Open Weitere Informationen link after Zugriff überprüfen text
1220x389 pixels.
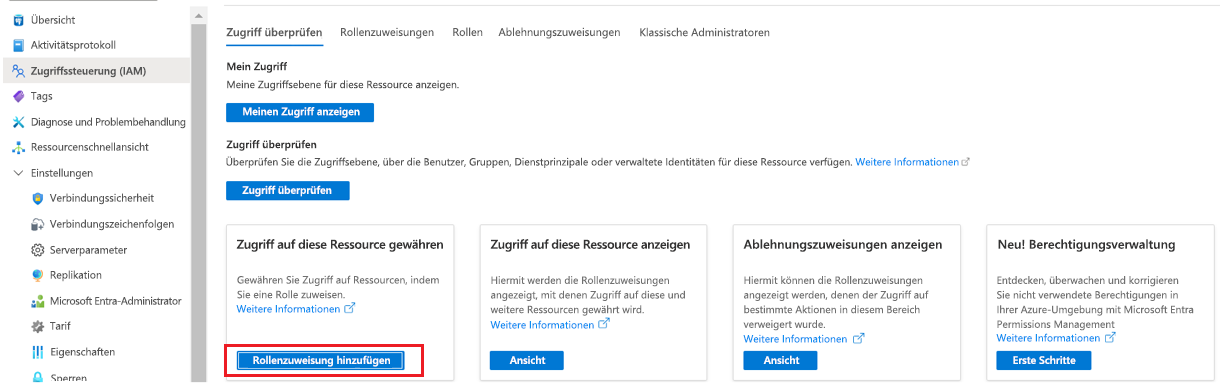pyautogui.click(x=906, y=162)
